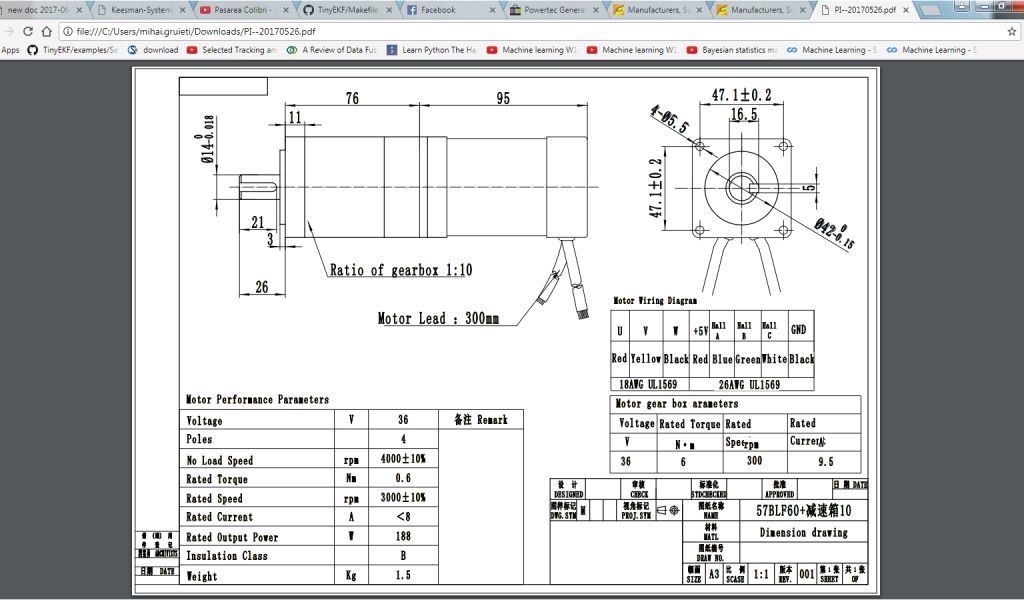1024x600 pixels.
Task: Open the new doc 2017 tab
Action: pyautogui.click(x=36, y=10)
